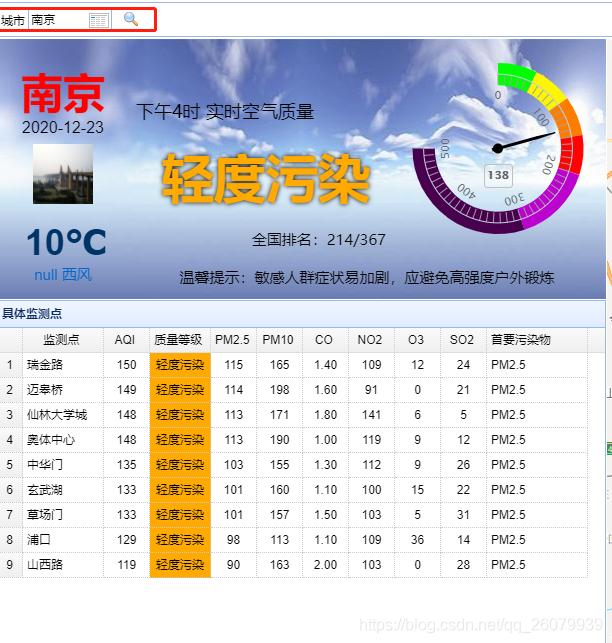Click the orange 轻度污染 cell for 中华门
This screenshot has height=643, width=612.
[x=180, y=465]
